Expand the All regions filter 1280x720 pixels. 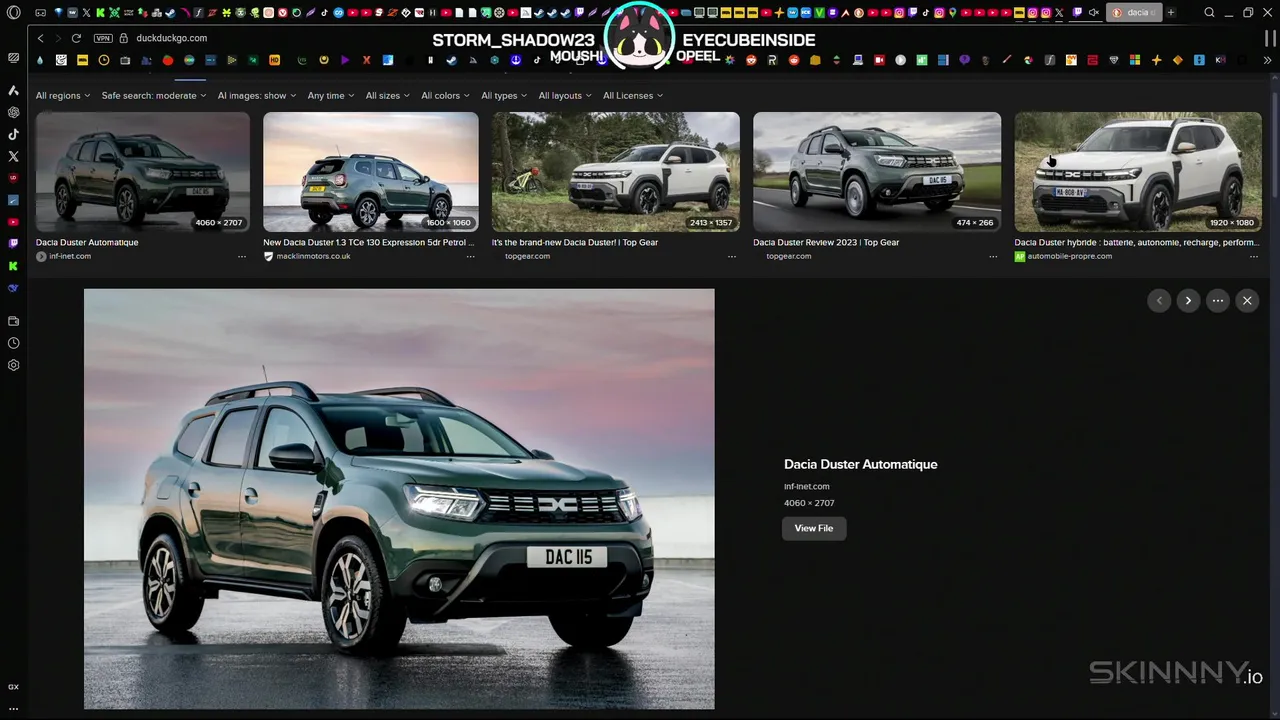coord(63,96)
